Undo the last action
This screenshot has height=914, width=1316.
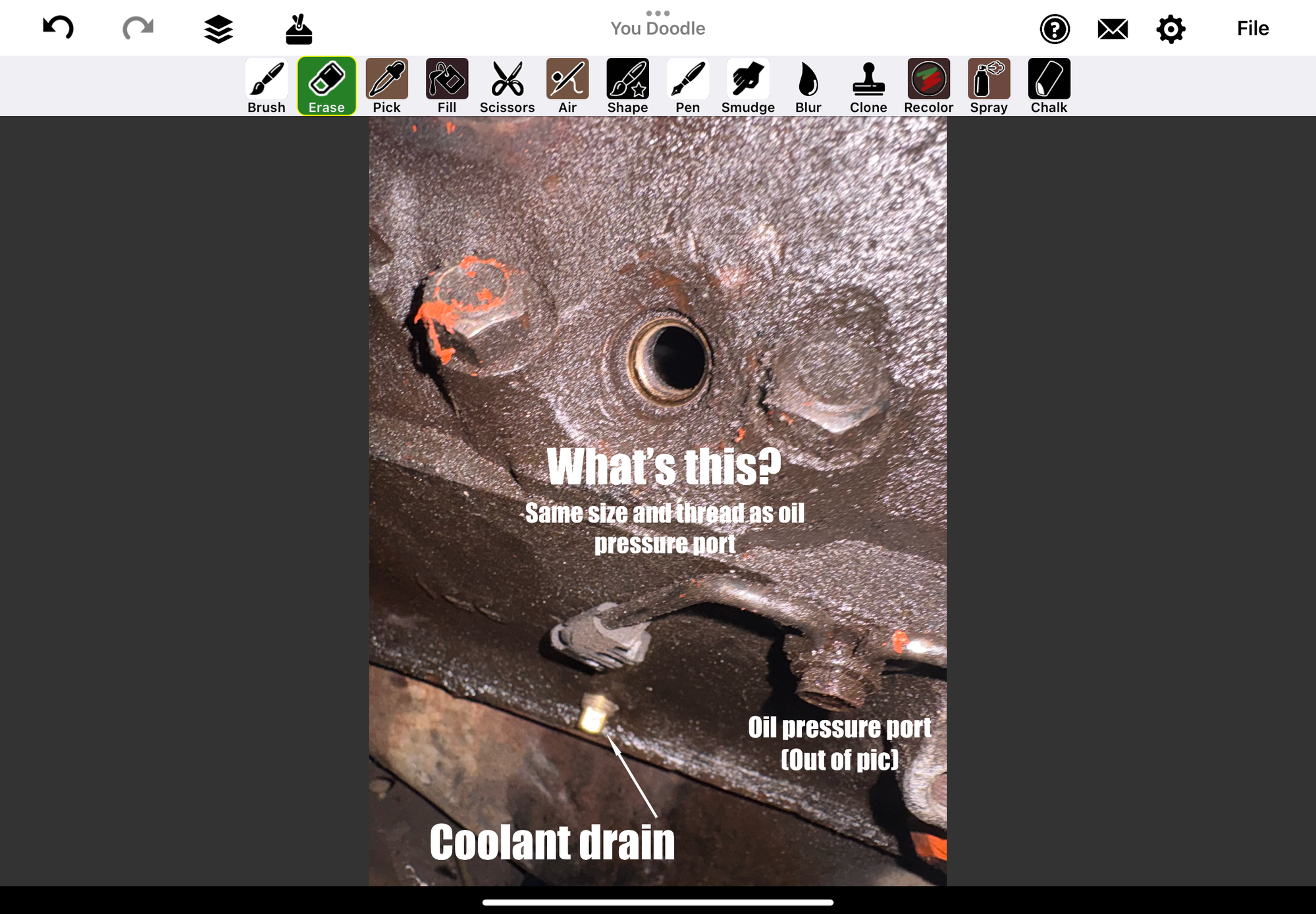point(58,28)
